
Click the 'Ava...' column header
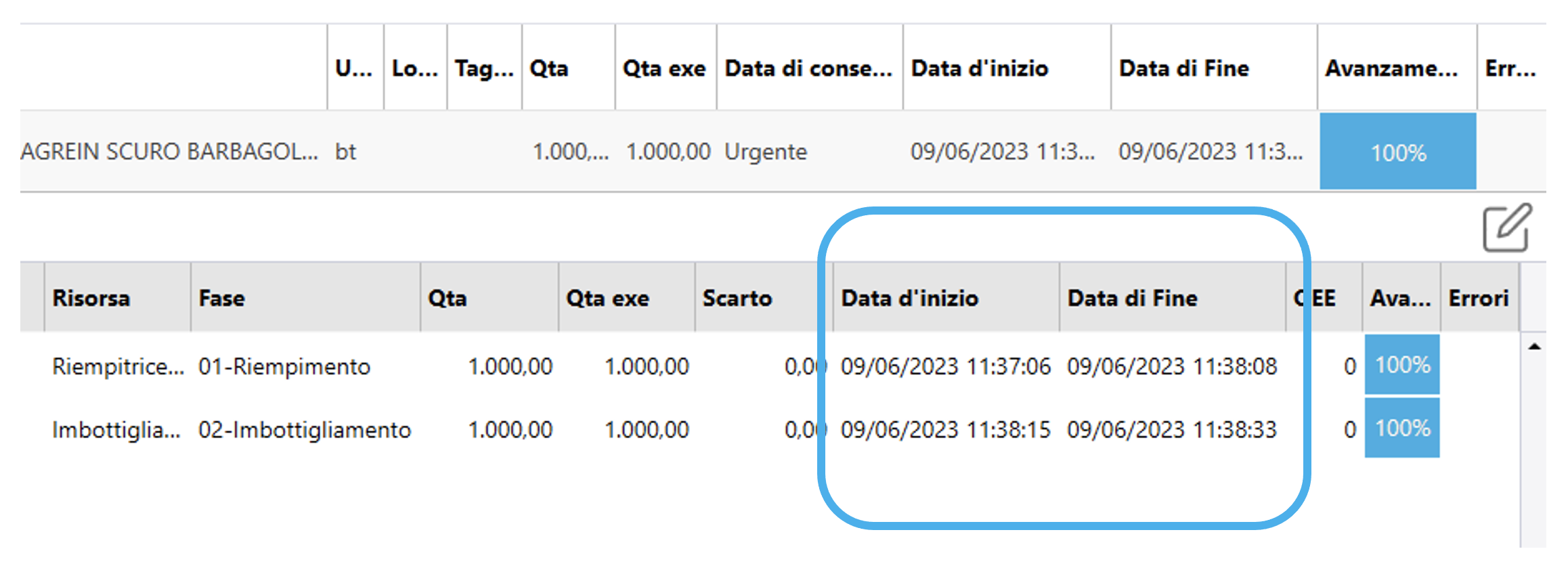point(1401,299)
